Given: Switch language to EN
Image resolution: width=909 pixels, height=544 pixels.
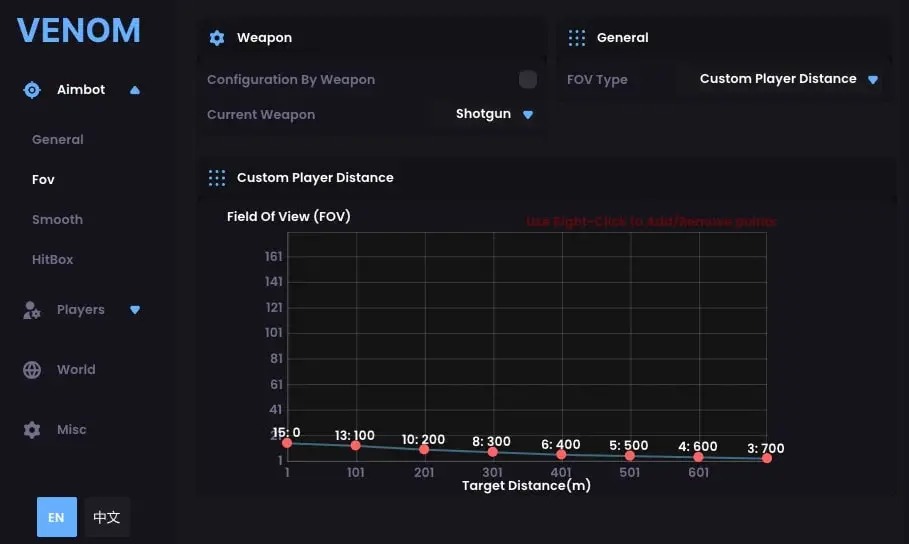Looking at the screenshot, I should pyautogui.click(x=57, y=517).
